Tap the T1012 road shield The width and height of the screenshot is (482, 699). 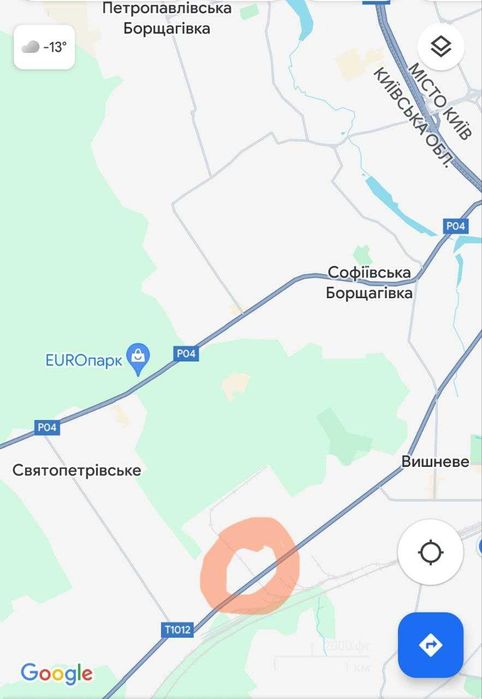click(177, 629)
